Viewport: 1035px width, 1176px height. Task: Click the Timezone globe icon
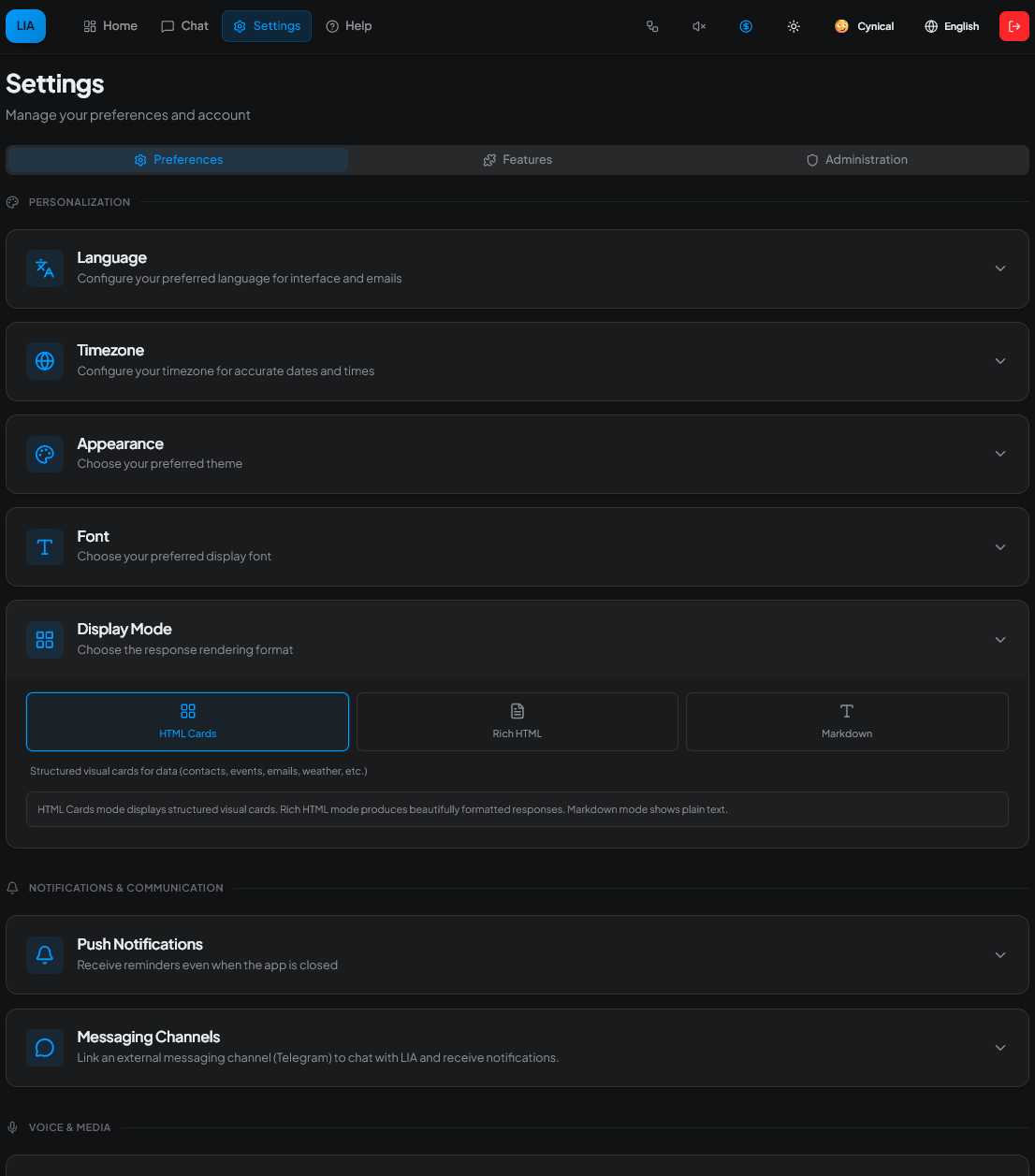click(x=45, y=361)
